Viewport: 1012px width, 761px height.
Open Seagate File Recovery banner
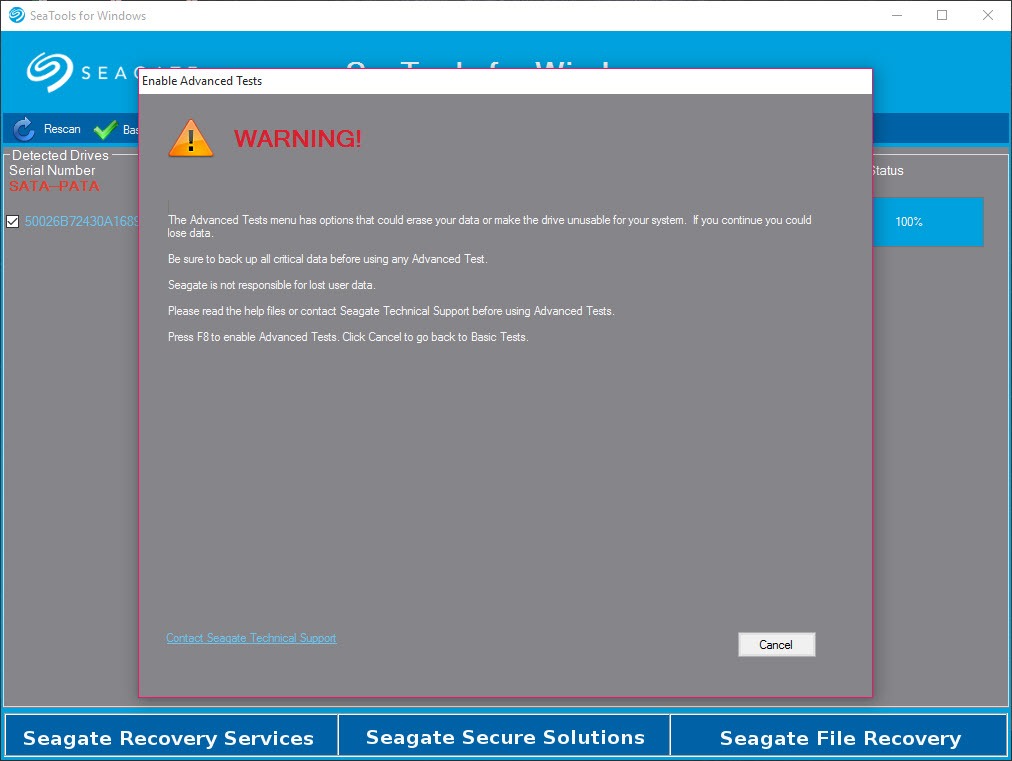click(x=840, y=737)
